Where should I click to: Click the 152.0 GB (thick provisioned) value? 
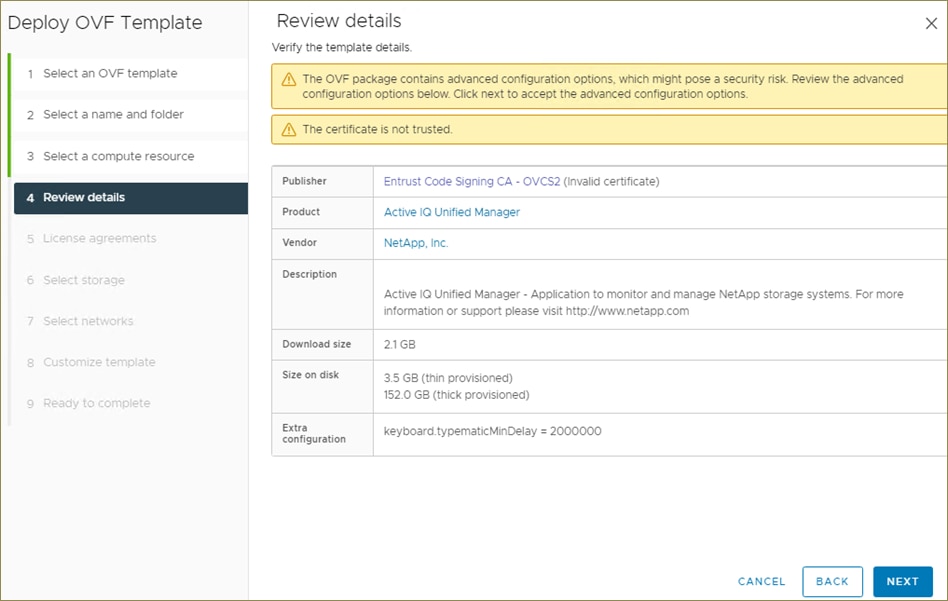pos(456,395)
